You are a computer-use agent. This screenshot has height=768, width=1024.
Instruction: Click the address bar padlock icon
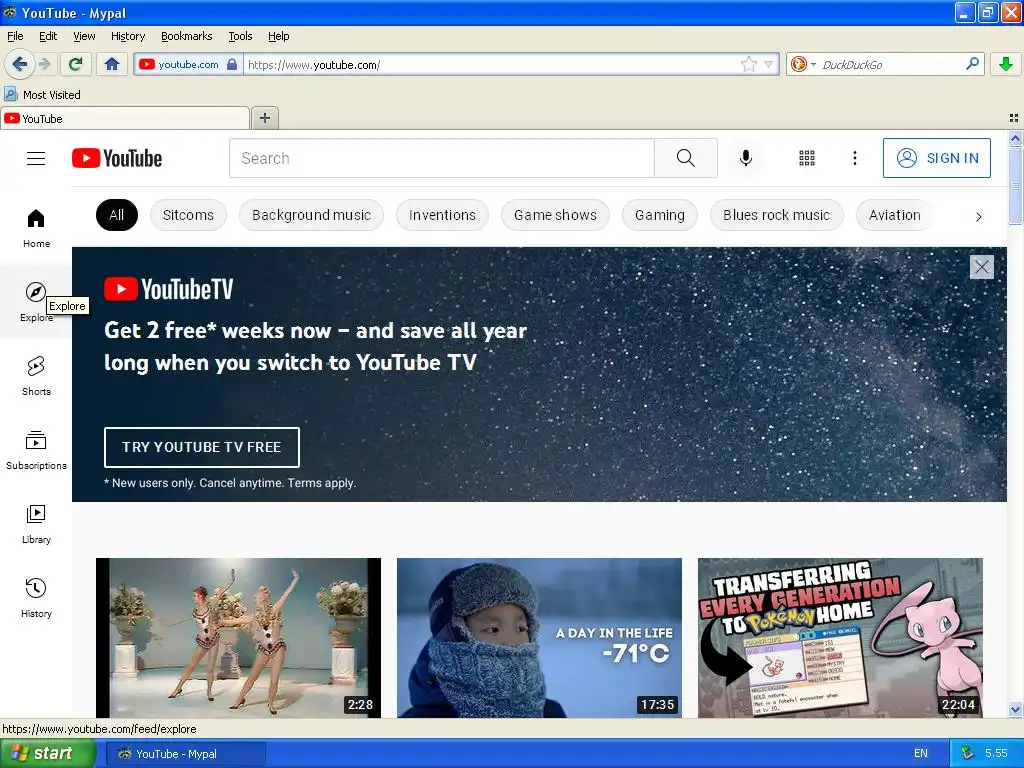(232, 64)
